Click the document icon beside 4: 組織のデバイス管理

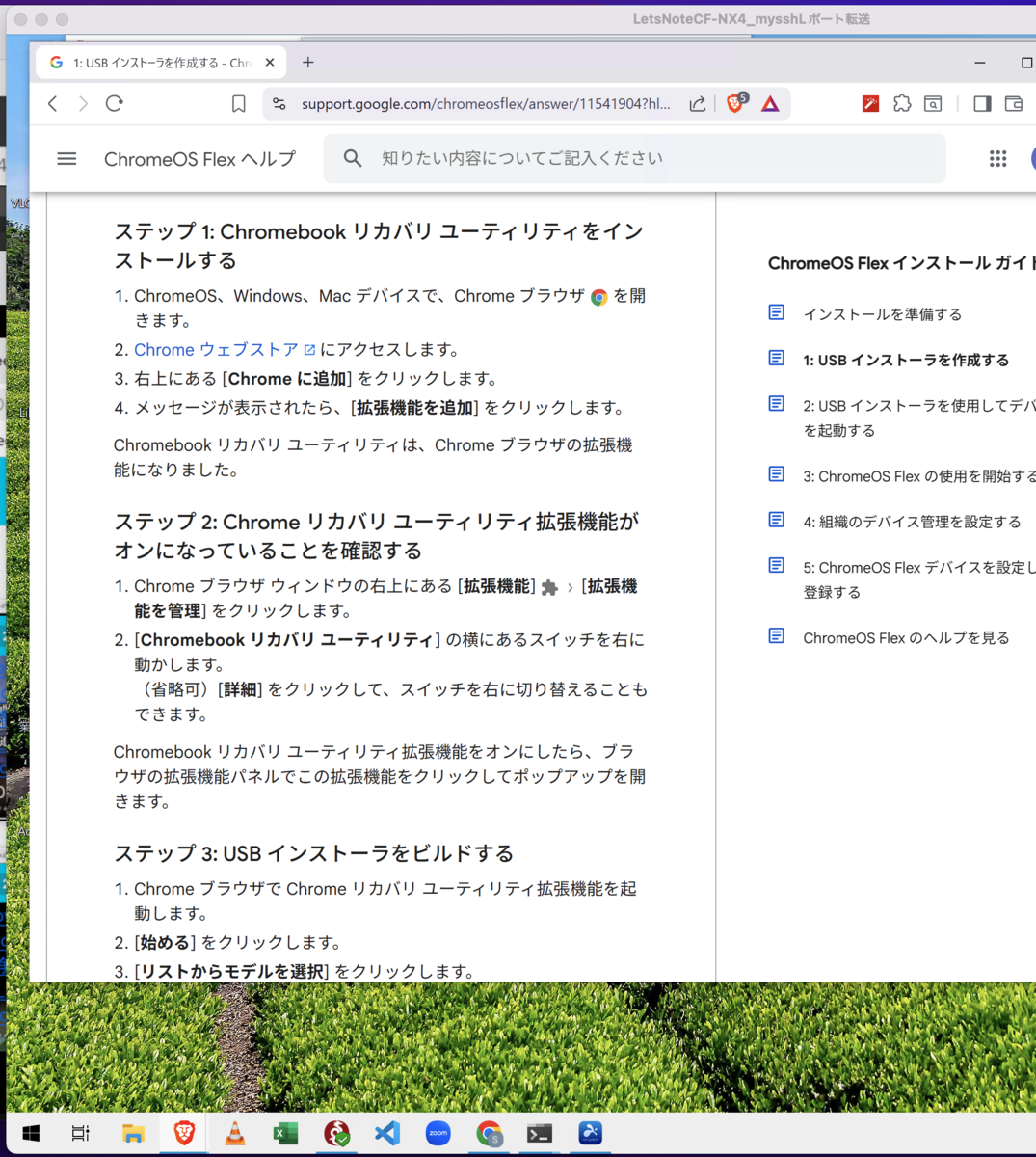click(777, 520)
